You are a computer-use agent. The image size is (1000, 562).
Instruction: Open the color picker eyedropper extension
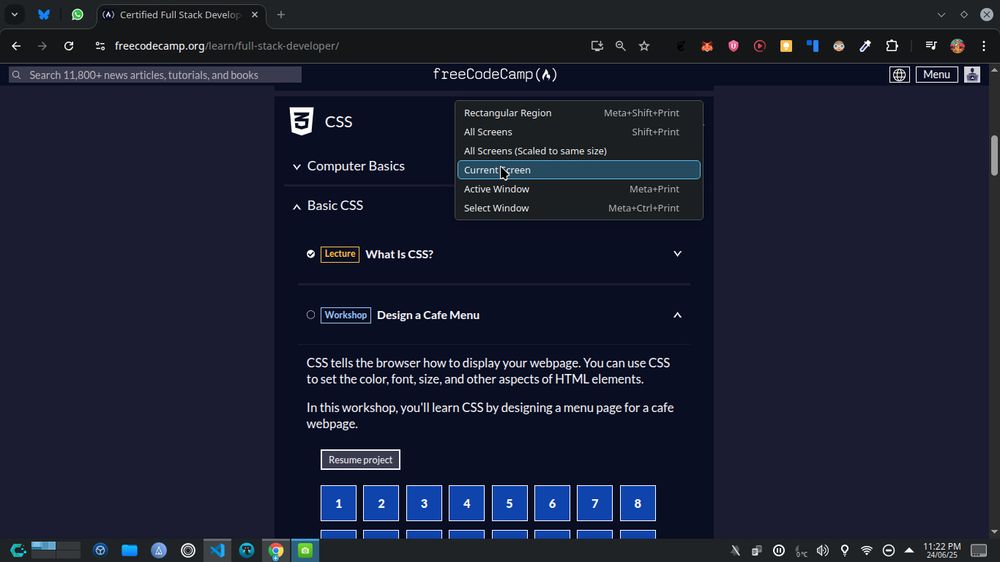(865, 46)
